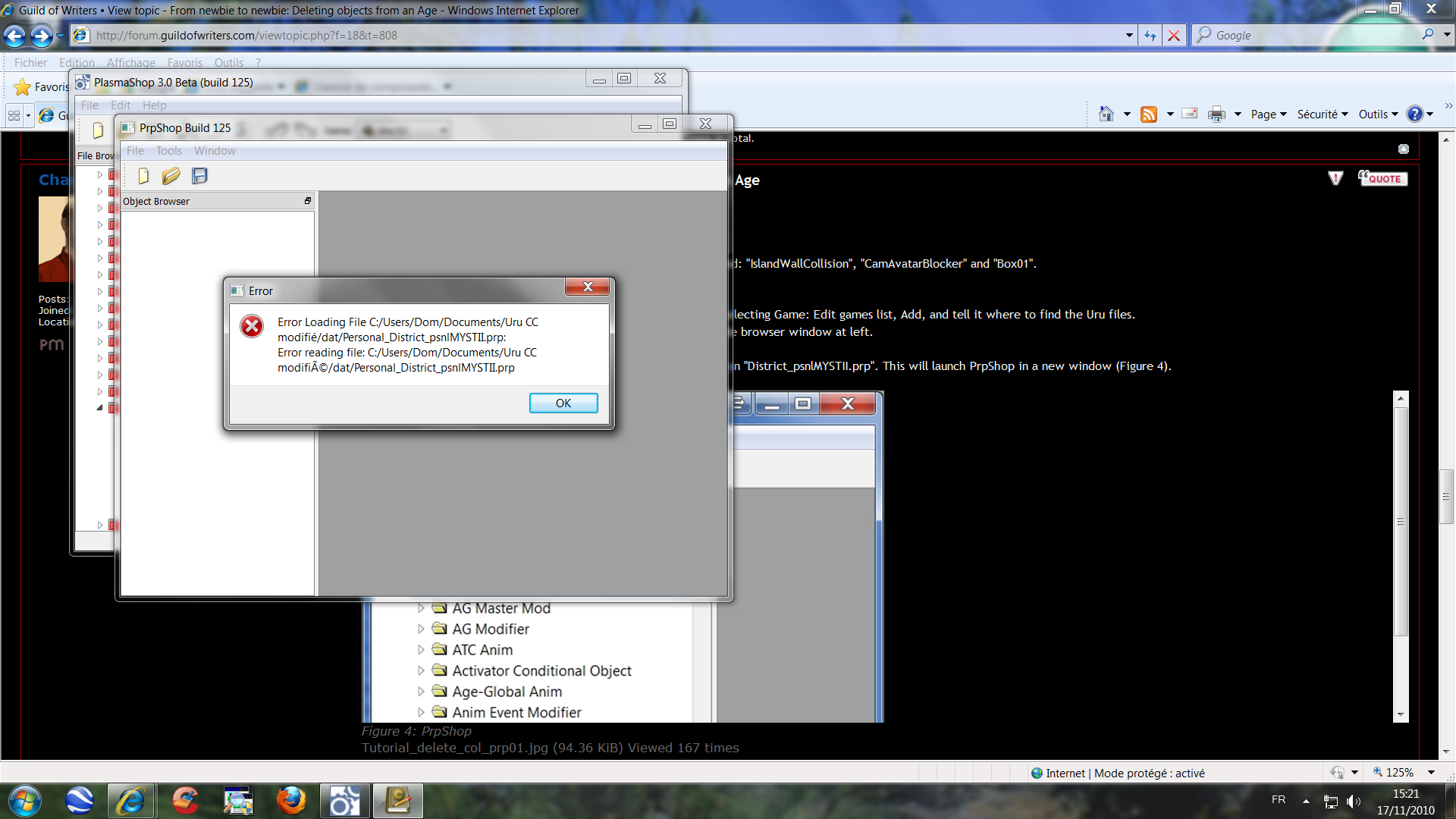Open the File menu in PlasmaShop window

tap(89, 105)
